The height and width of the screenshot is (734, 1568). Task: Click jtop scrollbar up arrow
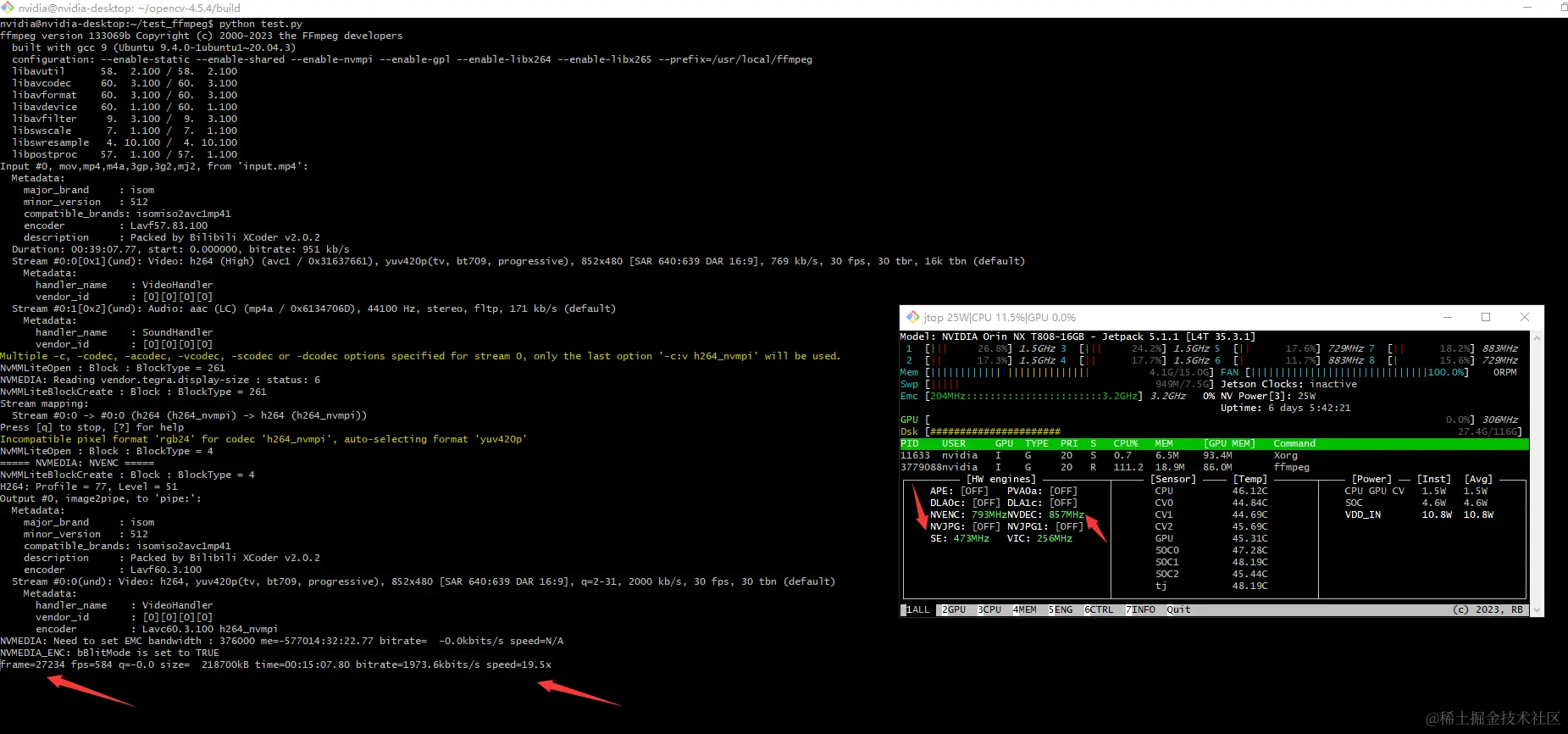point(1537,337)
